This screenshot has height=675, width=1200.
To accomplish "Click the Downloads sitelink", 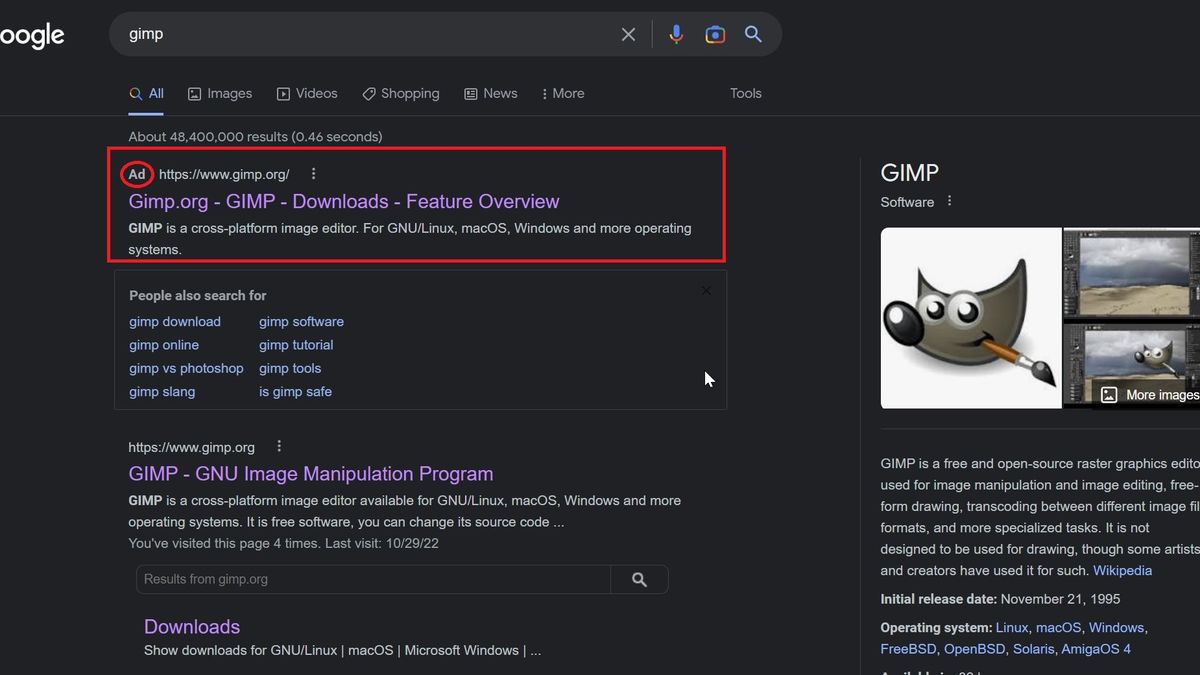I will [191, 626].
